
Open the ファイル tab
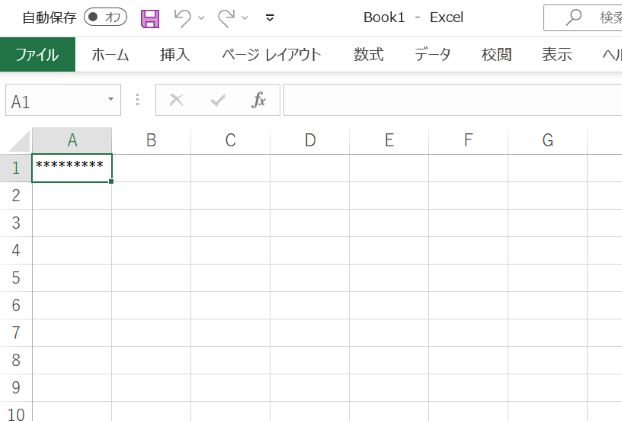[x=37, y=55]
